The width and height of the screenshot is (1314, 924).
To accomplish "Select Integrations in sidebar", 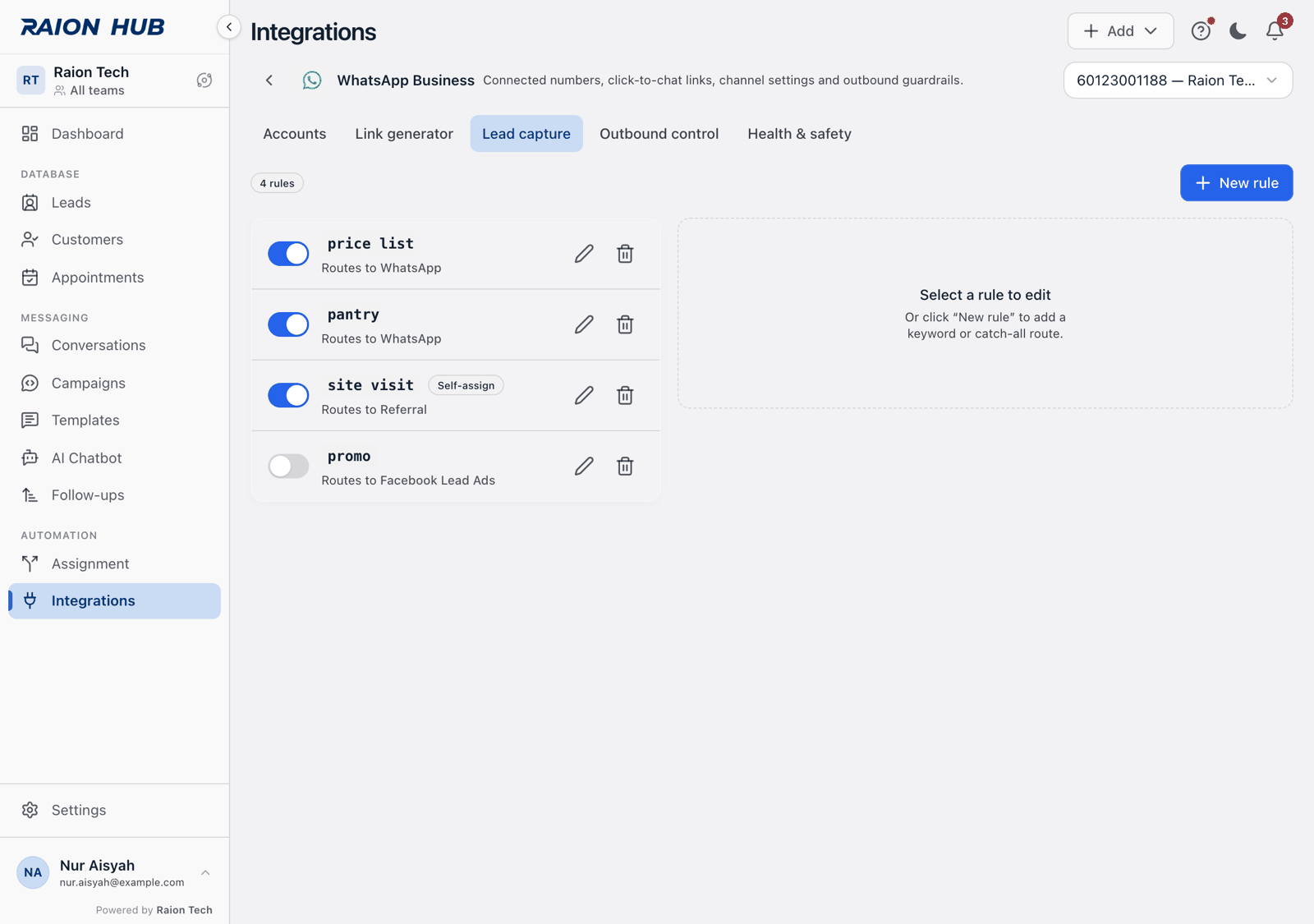I will pyautogui.click(x=114, y=601).
